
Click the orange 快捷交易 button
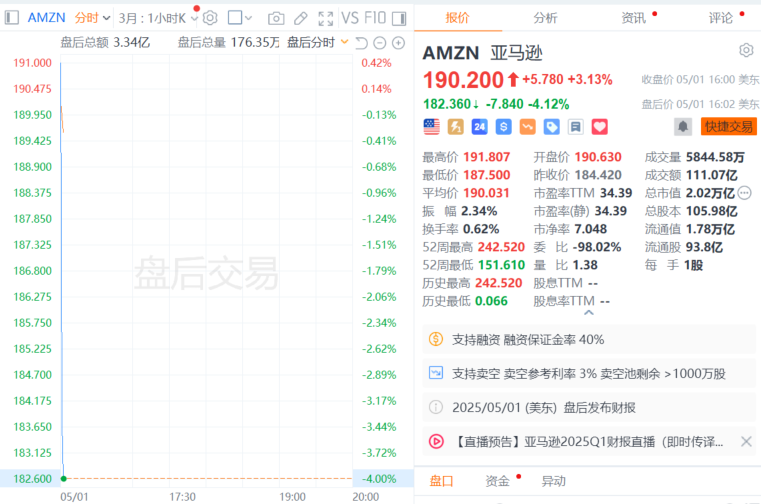[x=729, y=126]
